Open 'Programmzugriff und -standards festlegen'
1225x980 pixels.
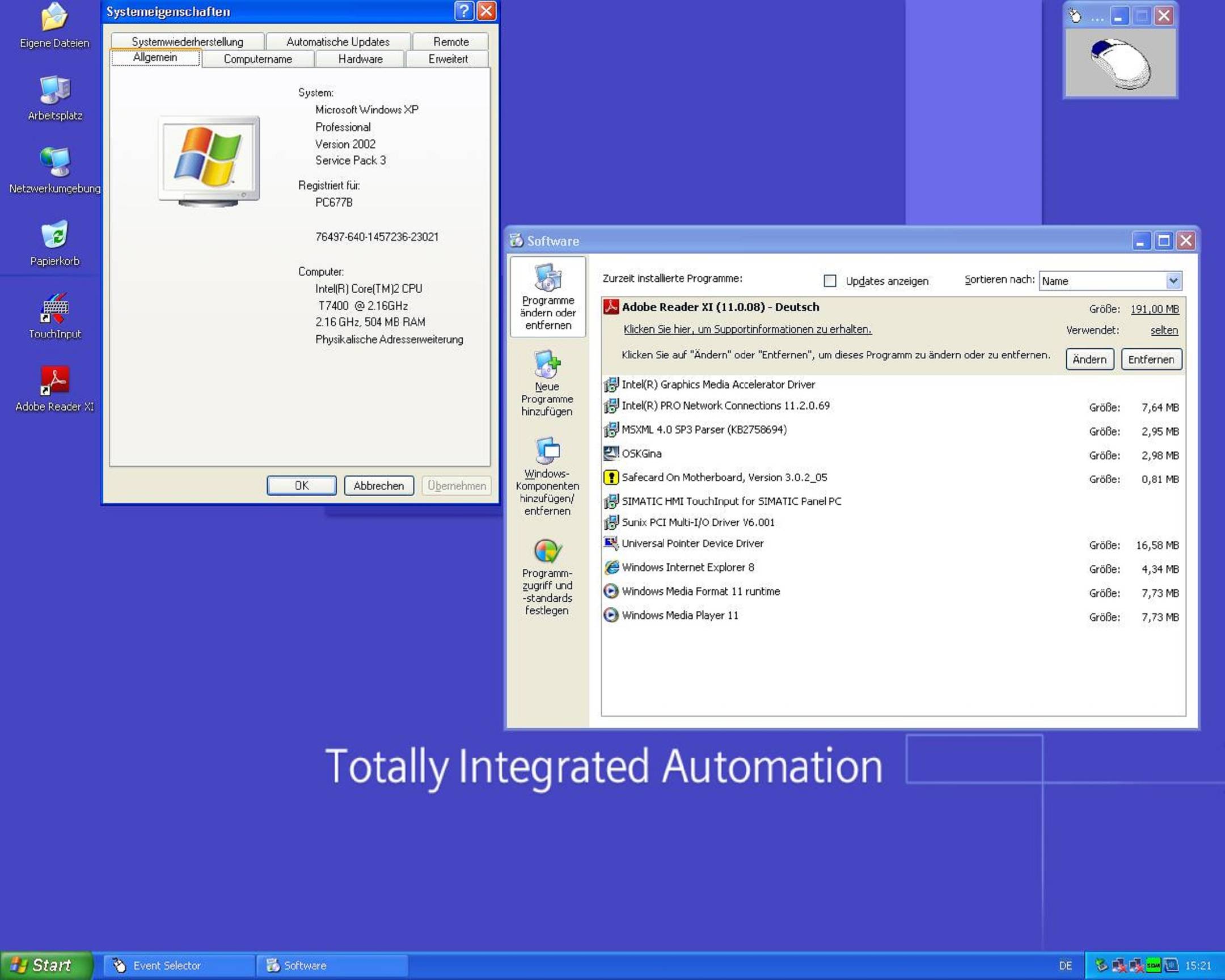click(x=547, y=577)
